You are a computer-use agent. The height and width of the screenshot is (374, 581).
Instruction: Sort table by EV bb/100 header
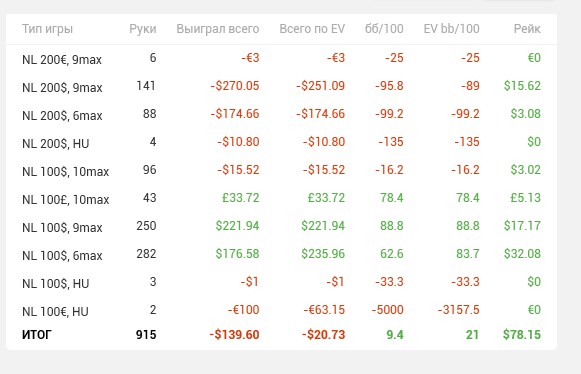451,29
